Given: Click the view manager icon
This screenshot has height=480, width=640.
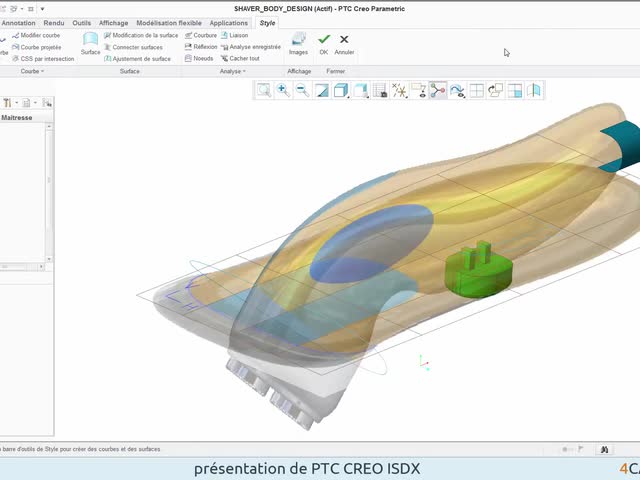Looking at the screenshot, I should [380, 90].
